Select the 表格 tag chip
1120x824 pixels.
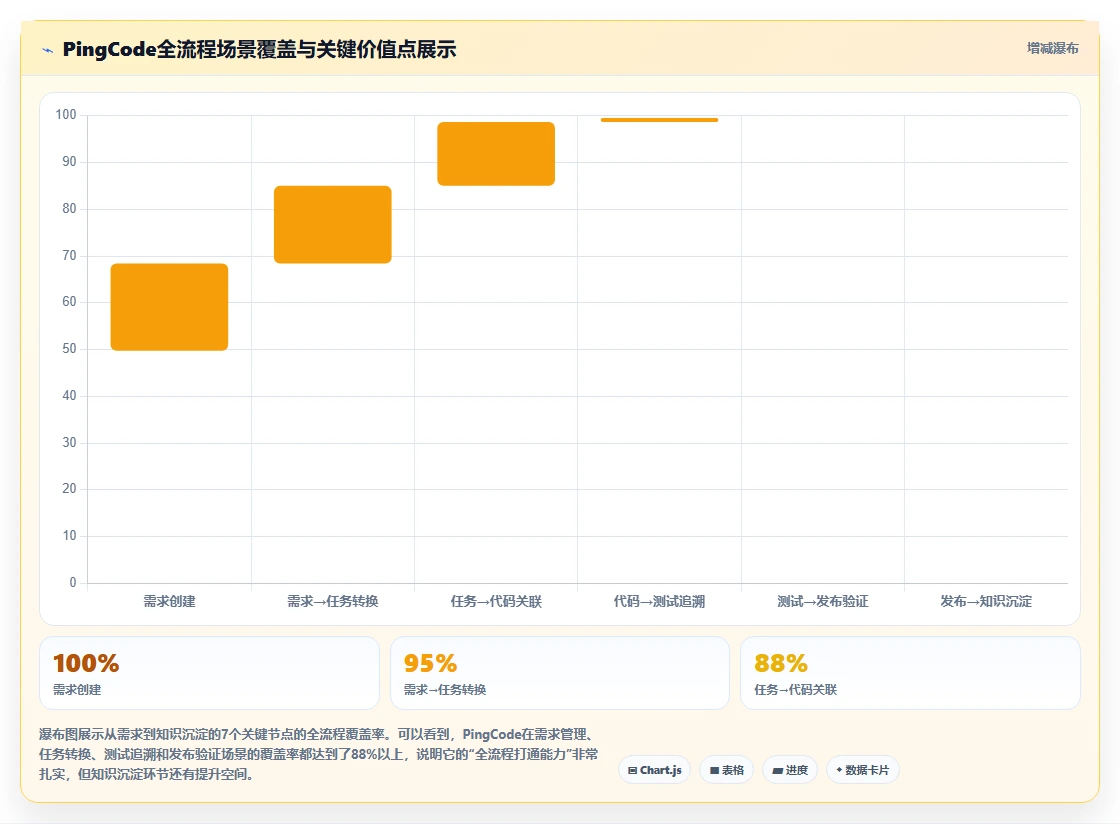click(726, 770)
